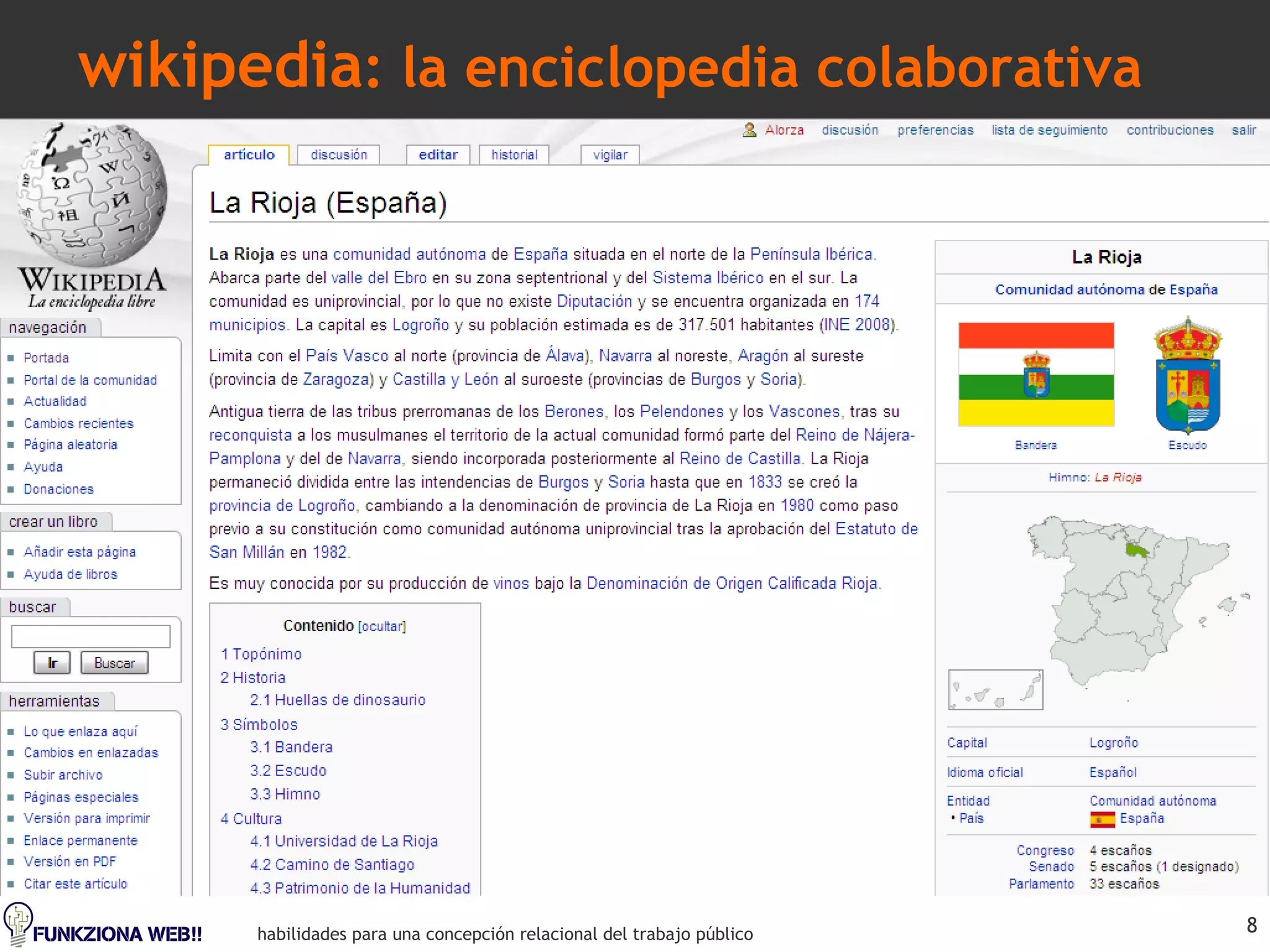Focus the buscar search input field
This screenshot has height=952, width=1270.
[91, 637]
